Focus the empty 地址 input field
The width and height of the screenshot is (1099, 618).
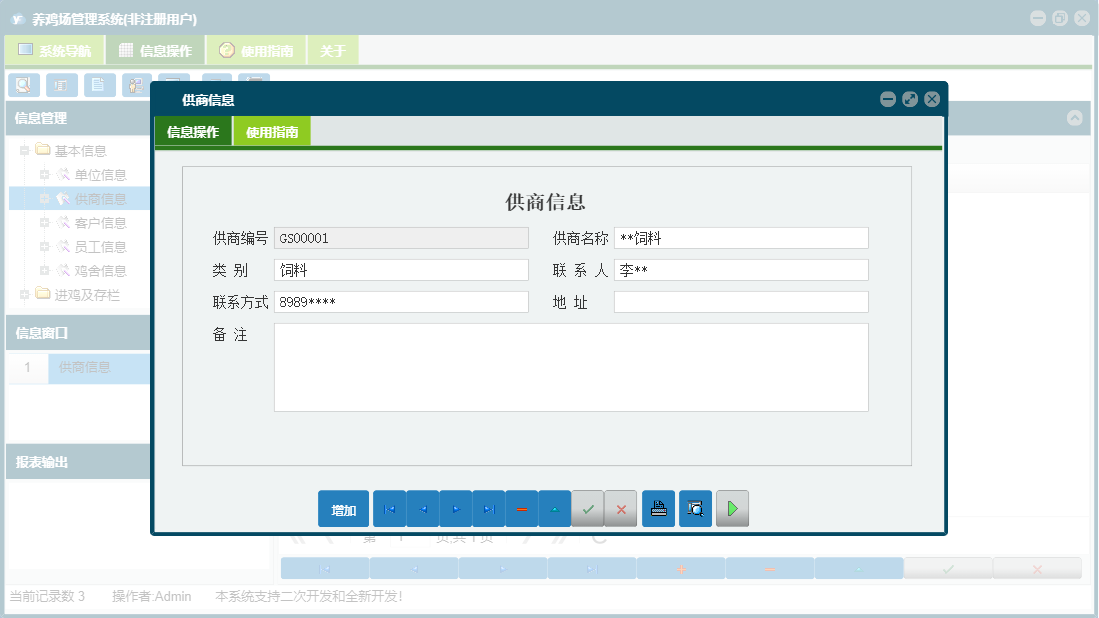point(740,302)
